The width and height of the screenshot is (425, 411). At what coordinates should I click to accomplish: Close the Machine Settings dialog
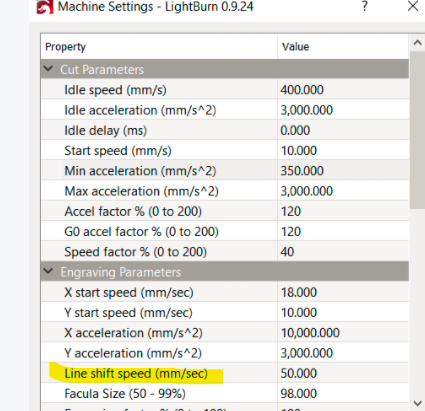(x=413, y=6)
